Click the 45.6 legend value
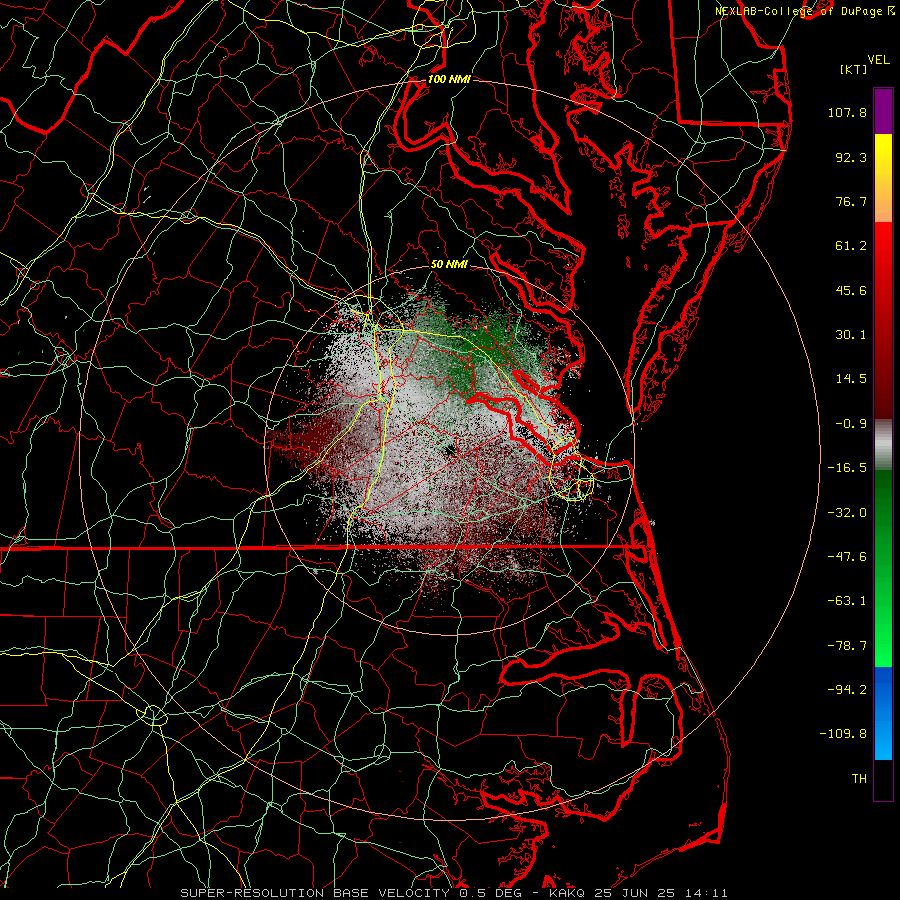This screenshot has width=900, height=900. click(851, 290)
